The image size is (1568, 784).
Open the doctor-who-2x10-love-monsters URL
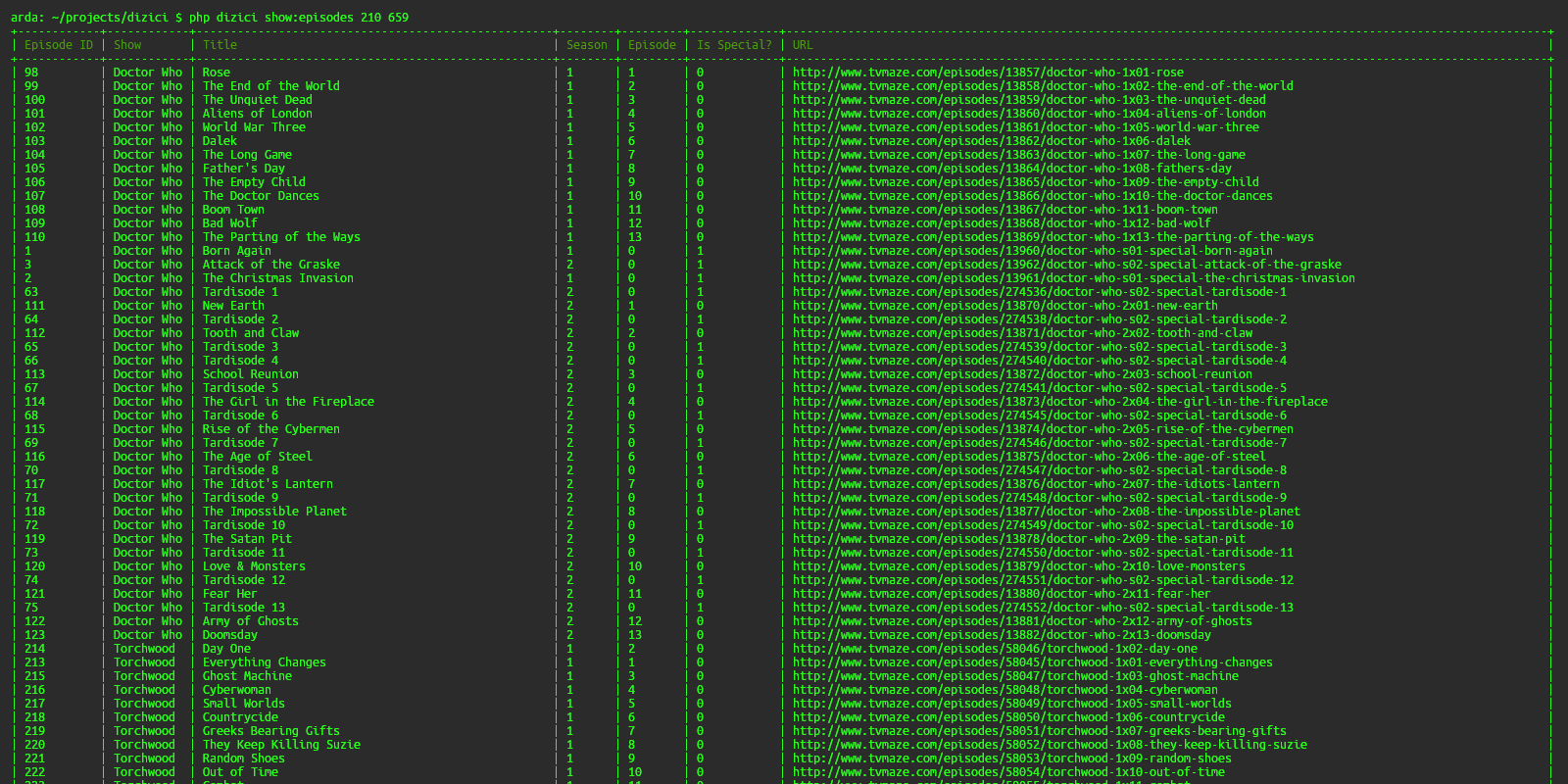1019,566
